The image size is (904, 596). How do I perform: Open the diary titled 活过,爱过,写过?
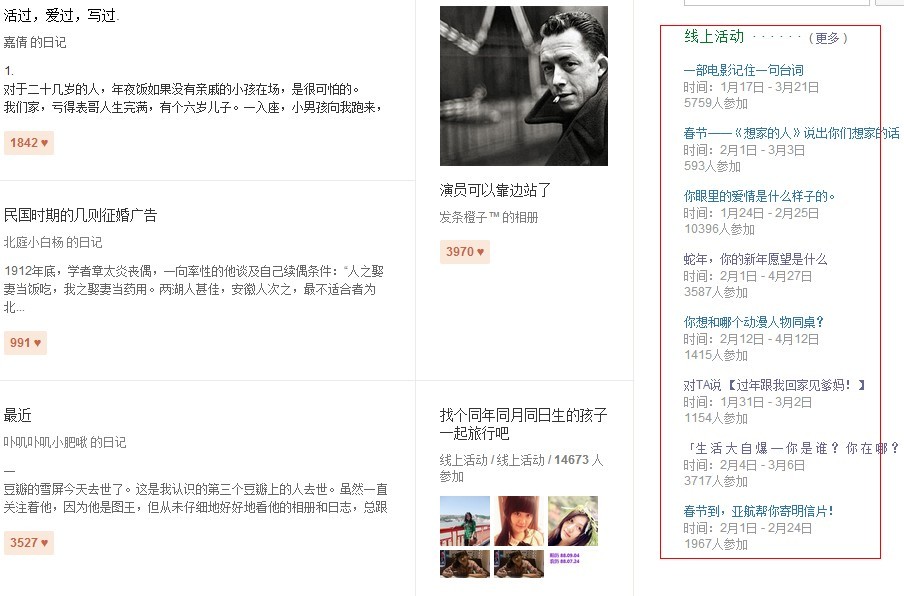(x=61, y=16)
